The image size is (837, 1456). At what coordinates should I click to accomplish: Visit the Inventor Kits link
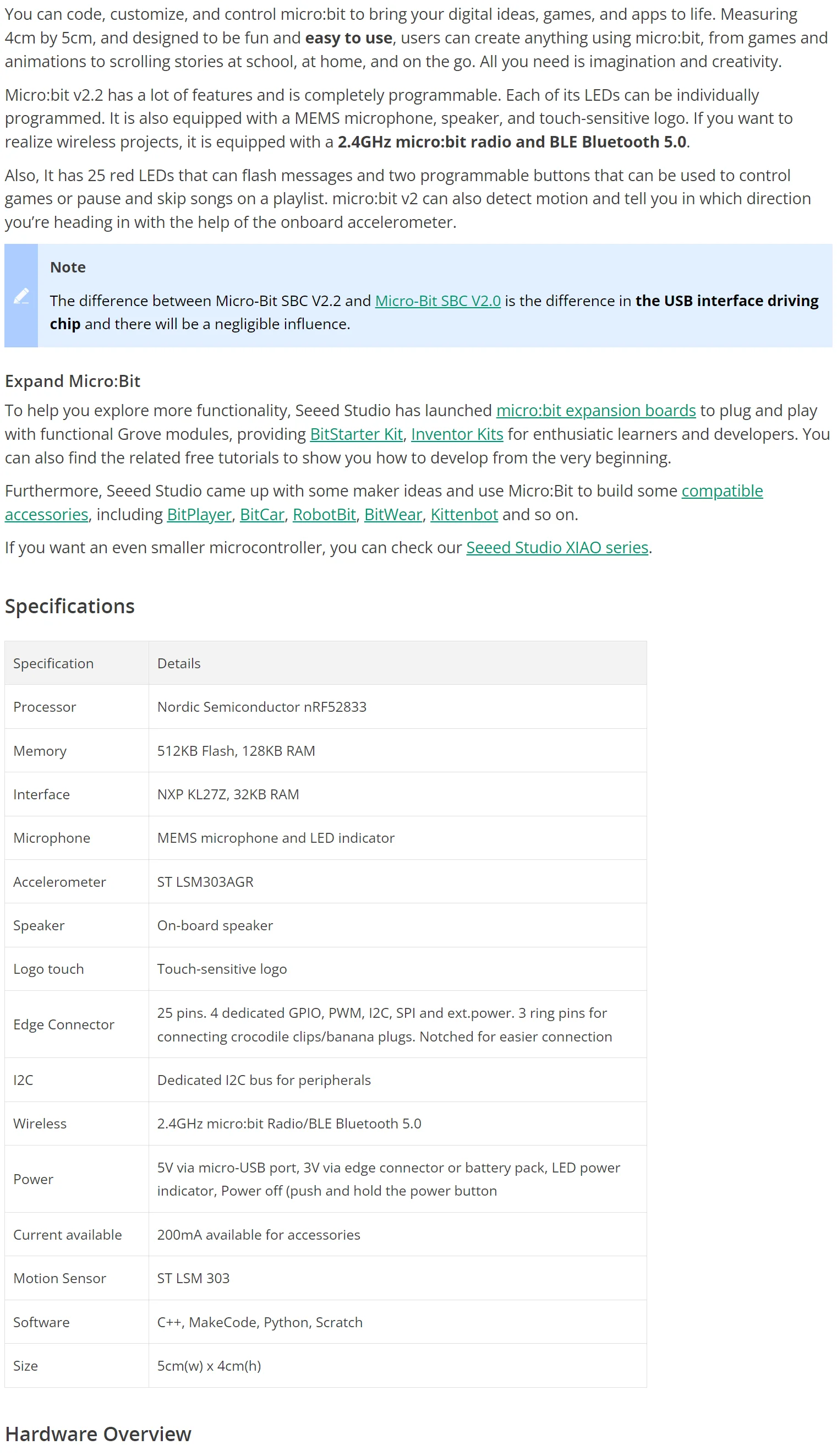456,434
